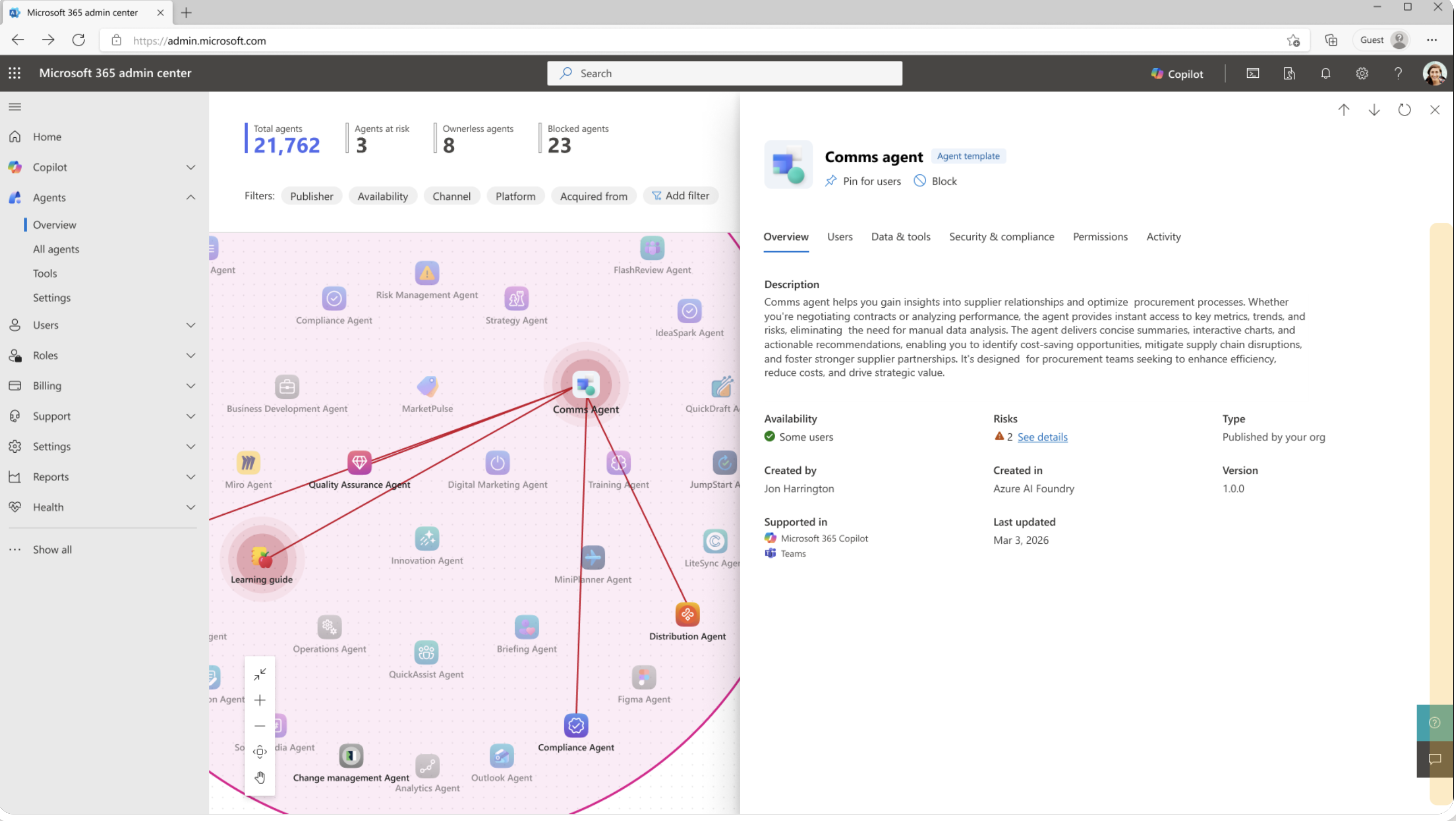Open the settings gear in header

coord(1362,73)
